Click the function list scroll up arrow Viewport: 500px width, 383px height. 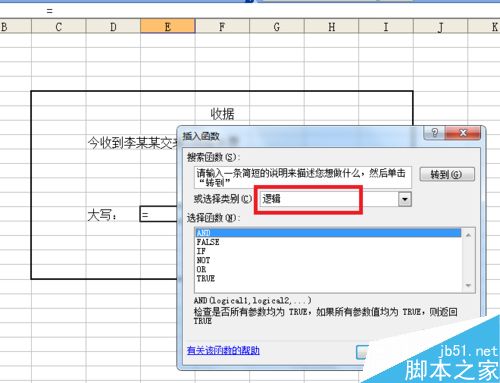tap(468, 235)
